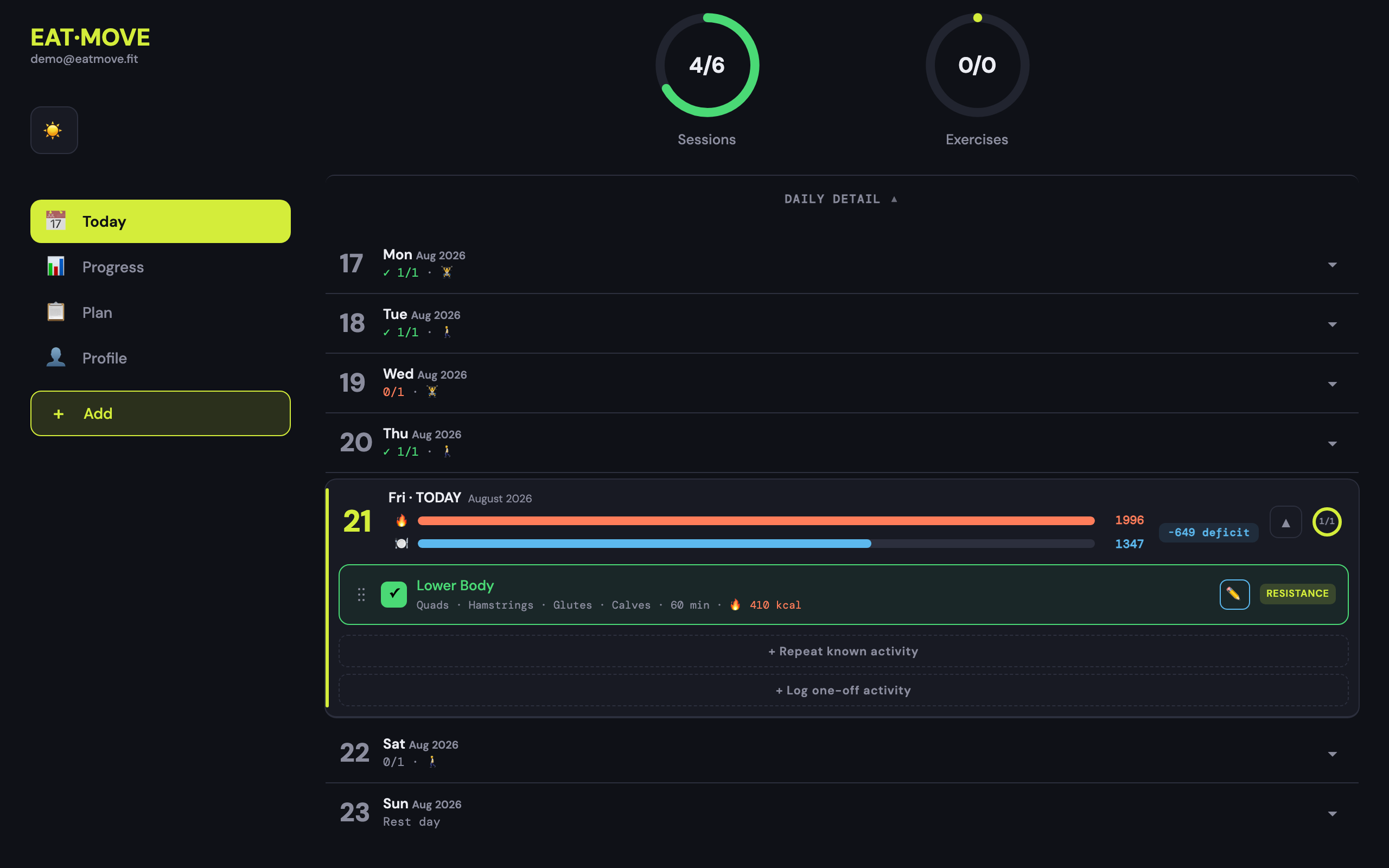1389x868 pixels.
Task: Collapse today's Friday 21 card
Action: [1286, 522]
